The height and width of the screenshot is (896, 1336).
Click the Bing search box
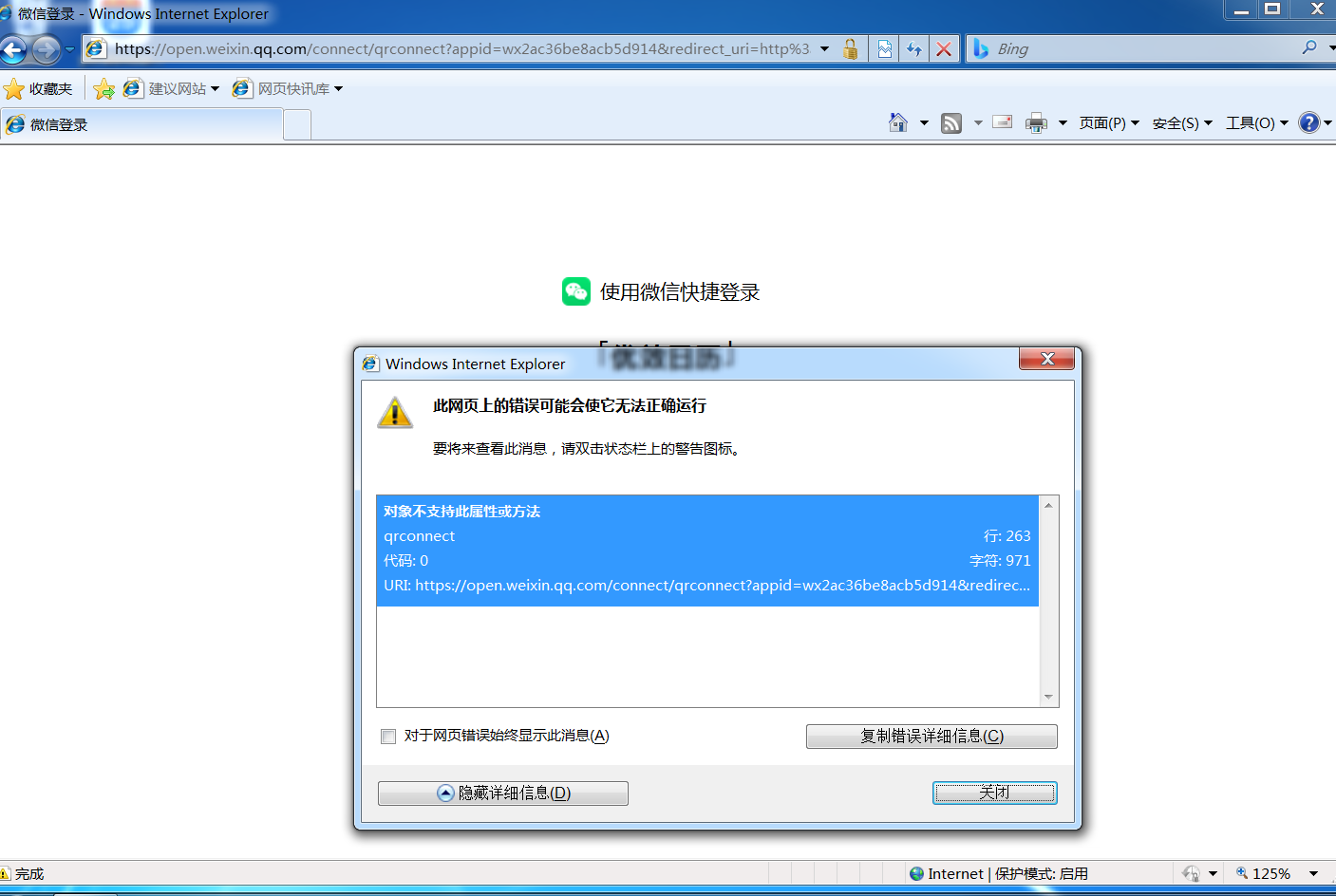[1144, 48]
